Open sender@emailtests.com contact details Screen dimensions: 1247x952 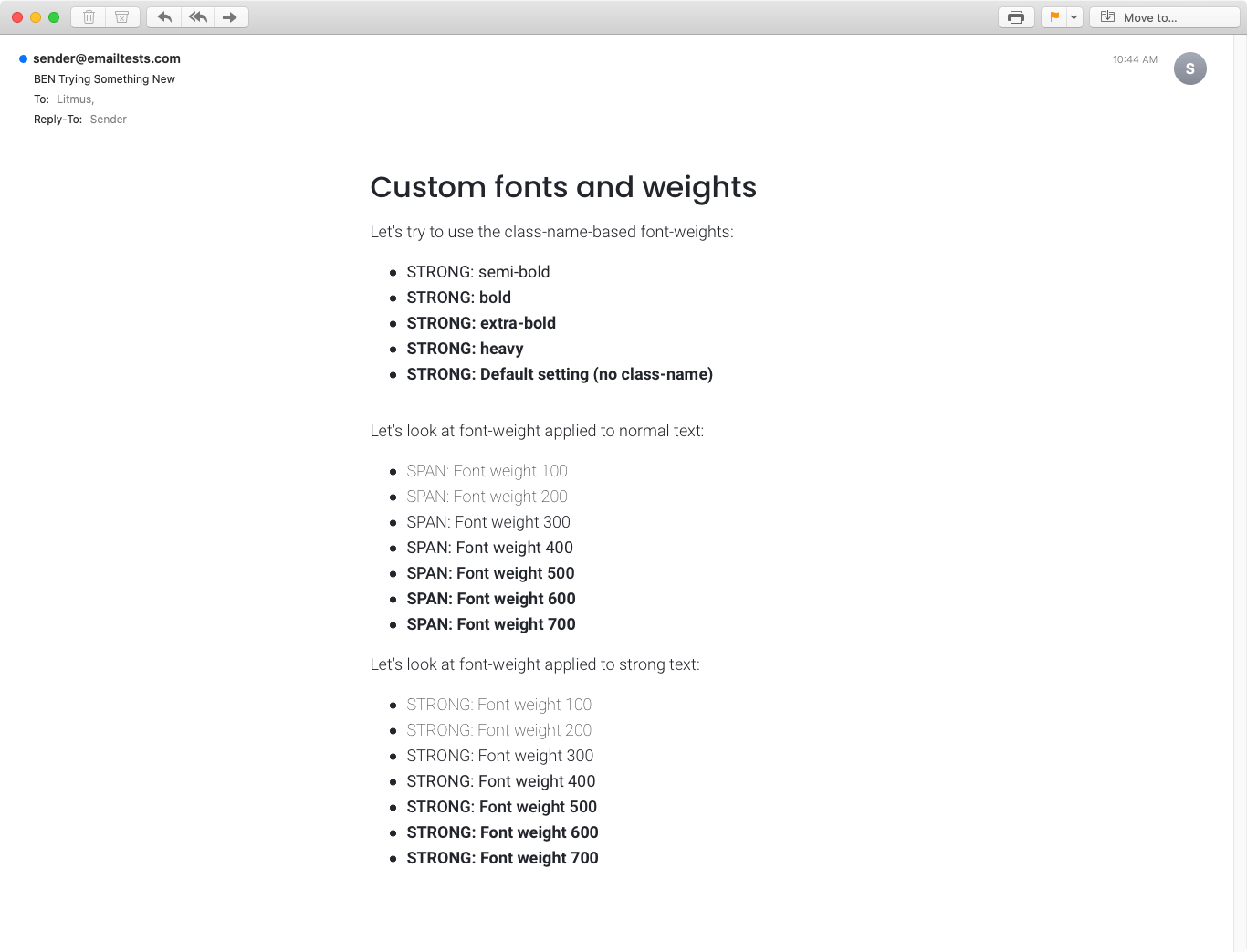(106, 58)
